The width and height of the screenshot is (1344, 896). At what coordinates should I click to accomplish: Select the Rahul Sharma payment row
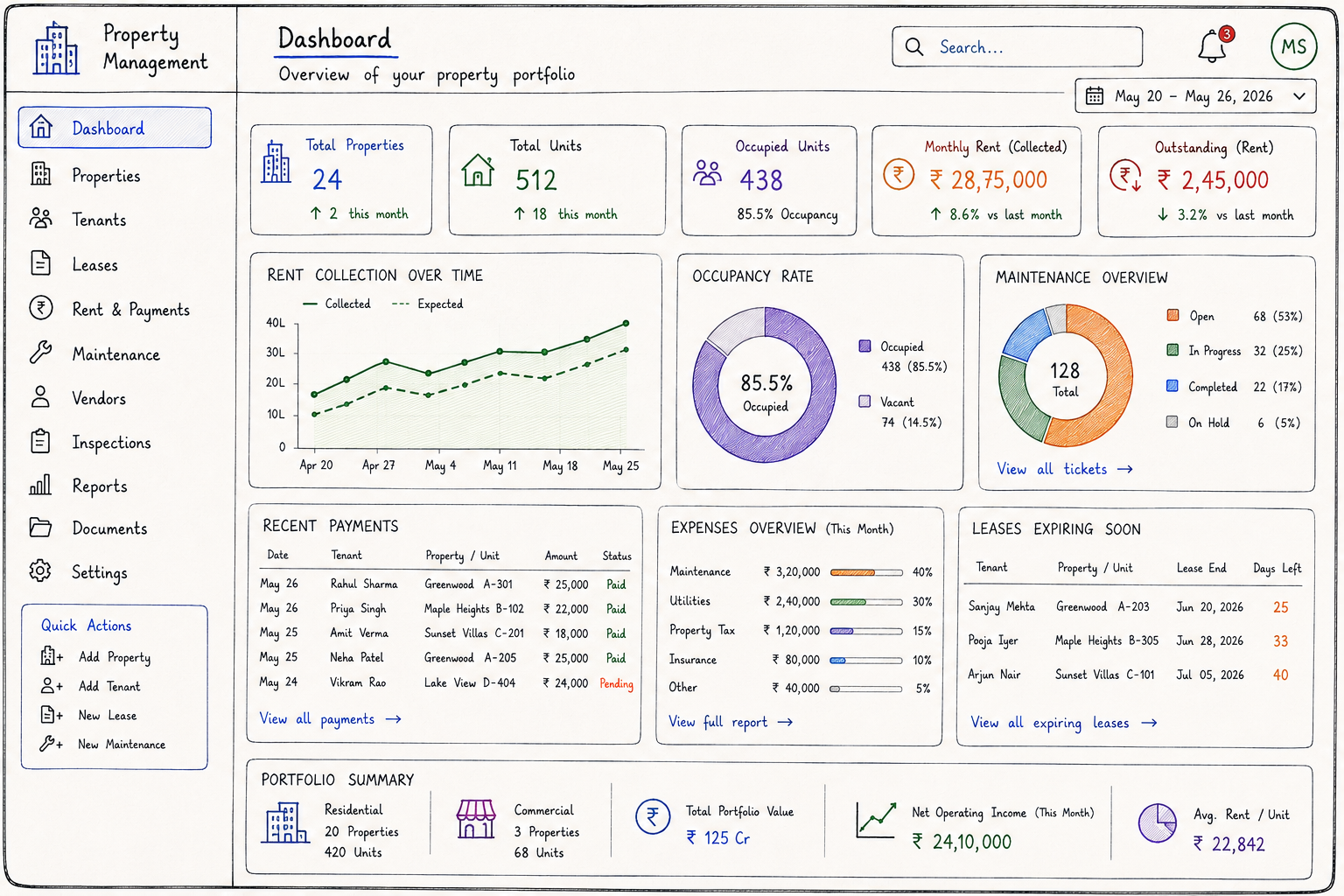point(445,584)
